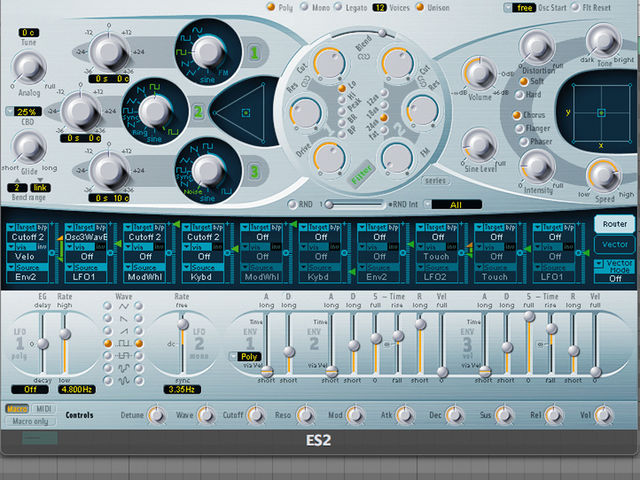Disable the Unison button
Screen dimensions: 640x480
(x=420, y=7)
